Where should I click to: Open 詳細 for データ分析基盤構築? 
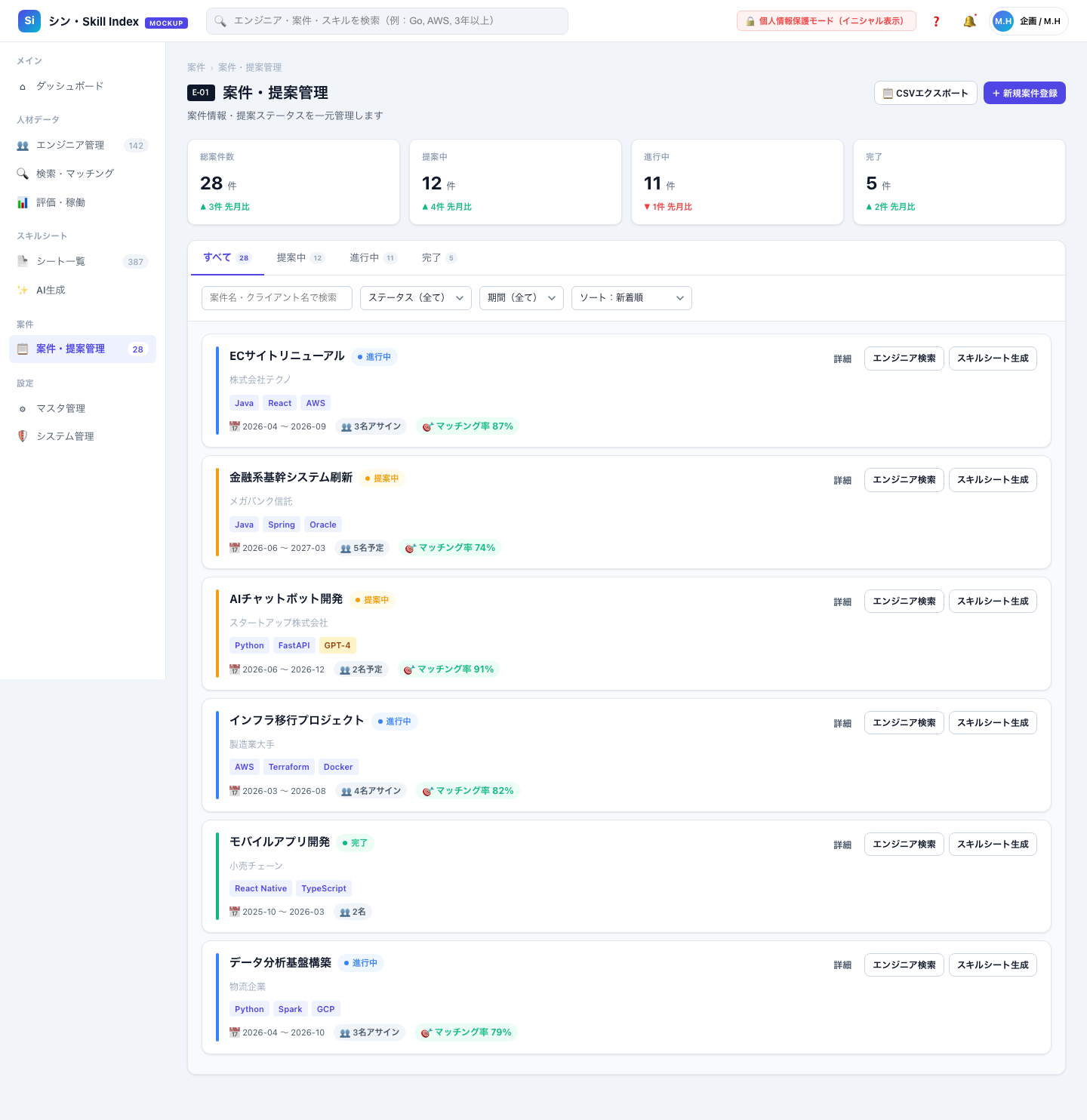pyautogui.click(x=842, y=965)
